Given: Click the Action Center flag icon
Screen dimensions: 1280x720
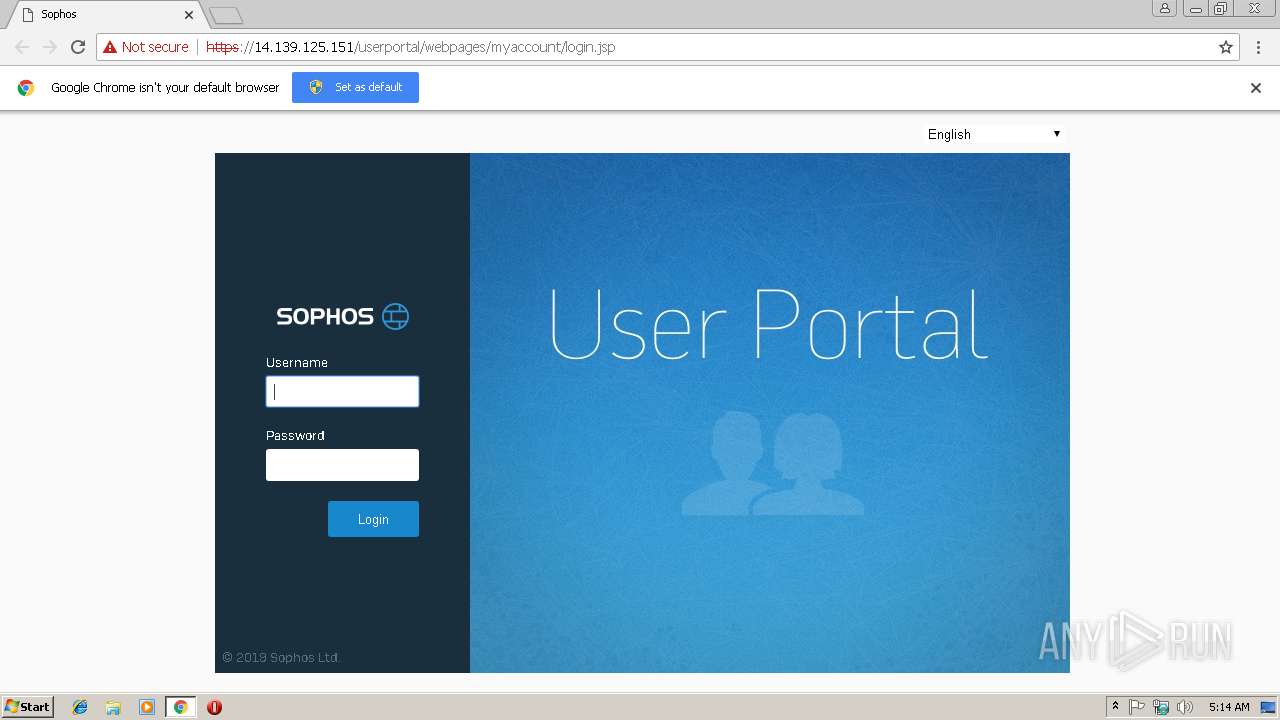Looking at the screenshot, I should click(x=1137, y=707).
